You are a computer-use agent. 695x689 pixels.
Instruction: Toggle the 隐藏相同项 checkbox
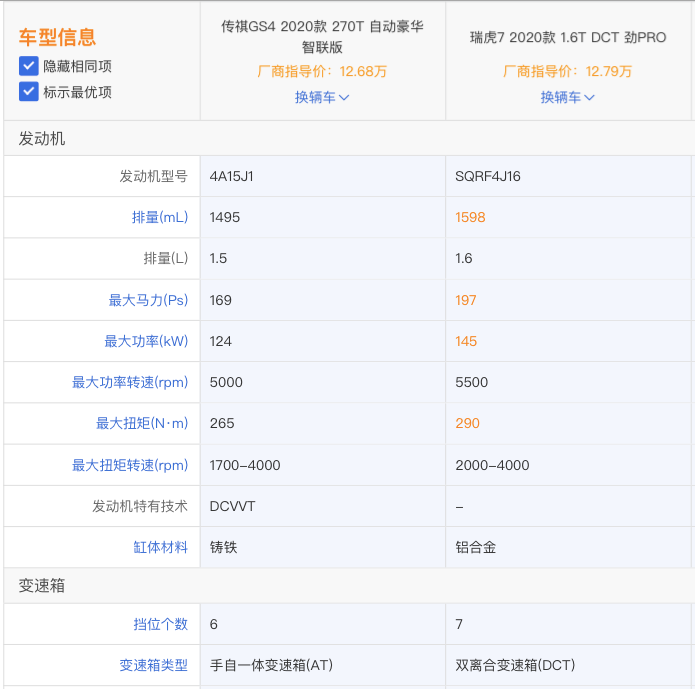tap(29, 66)
